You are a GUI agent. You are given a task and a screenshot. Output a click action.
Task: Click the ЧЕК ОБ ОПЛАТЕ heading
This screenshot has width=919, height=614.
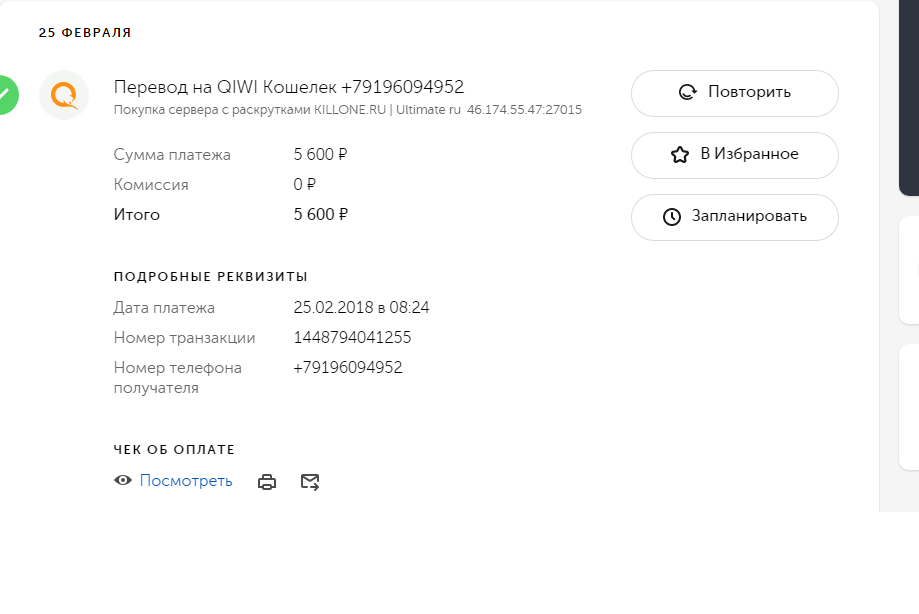[x=174, y=450]
